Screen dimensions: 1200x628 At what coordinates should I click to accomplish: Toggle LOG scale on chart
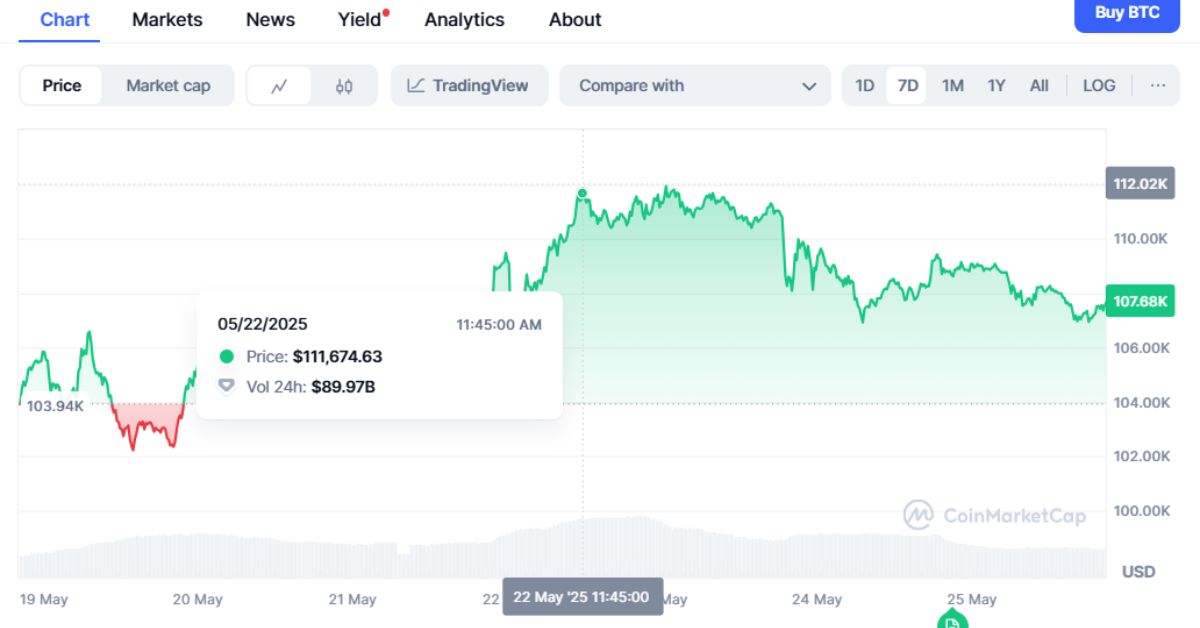[x=1098, y=86]
